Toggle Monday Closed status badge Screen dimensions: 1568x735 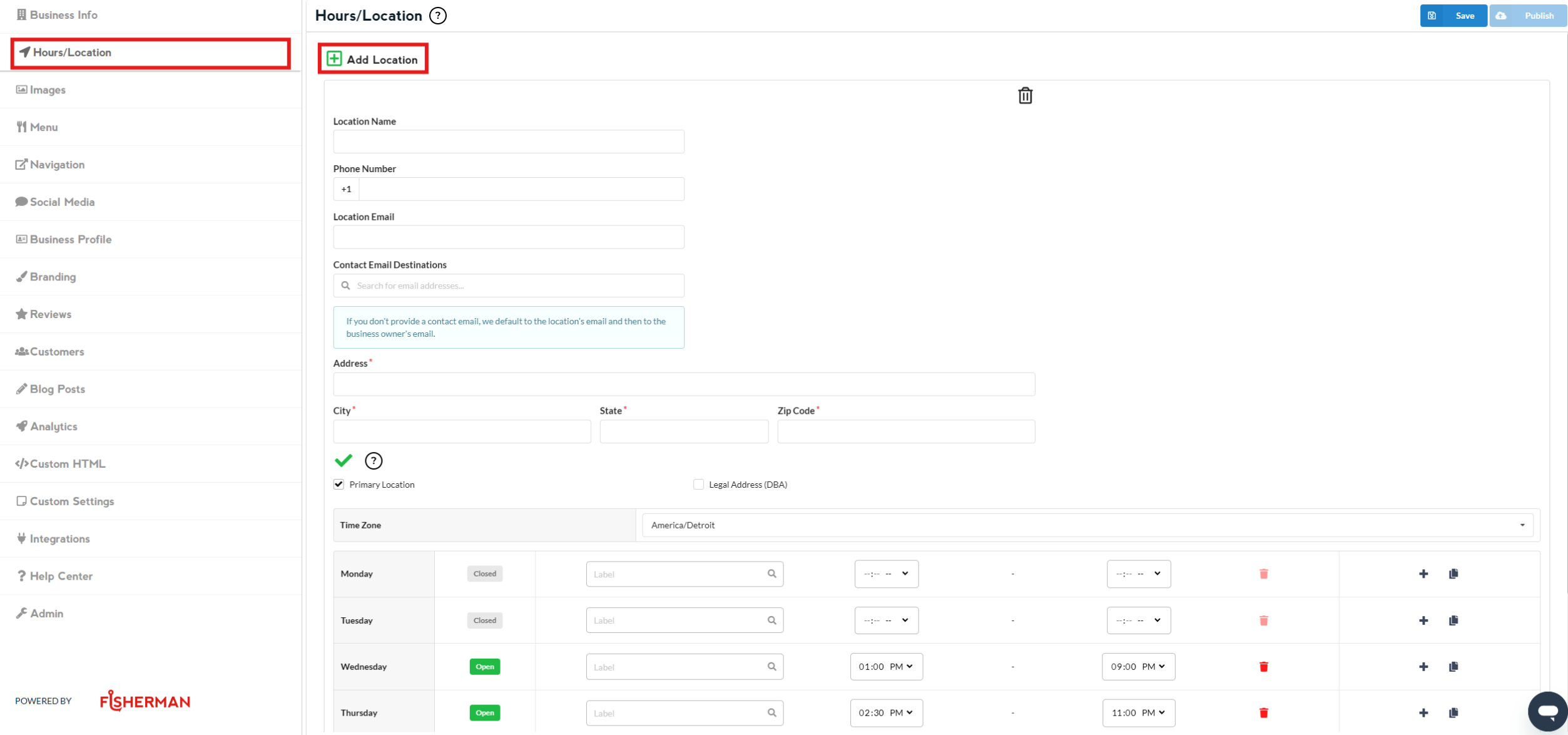coord(484,574)
